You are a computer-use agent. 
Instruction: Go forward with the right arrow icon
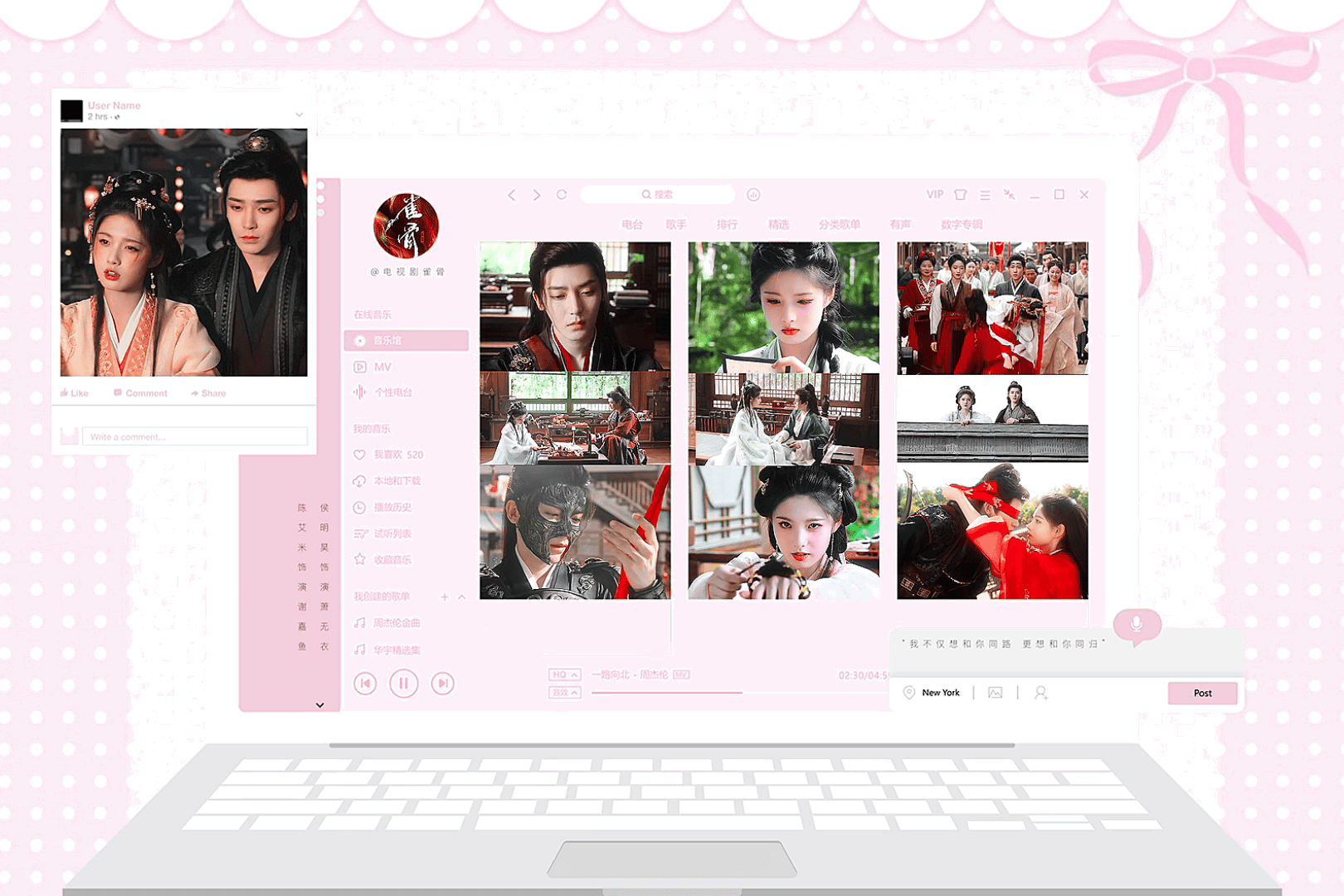point(537,195)
